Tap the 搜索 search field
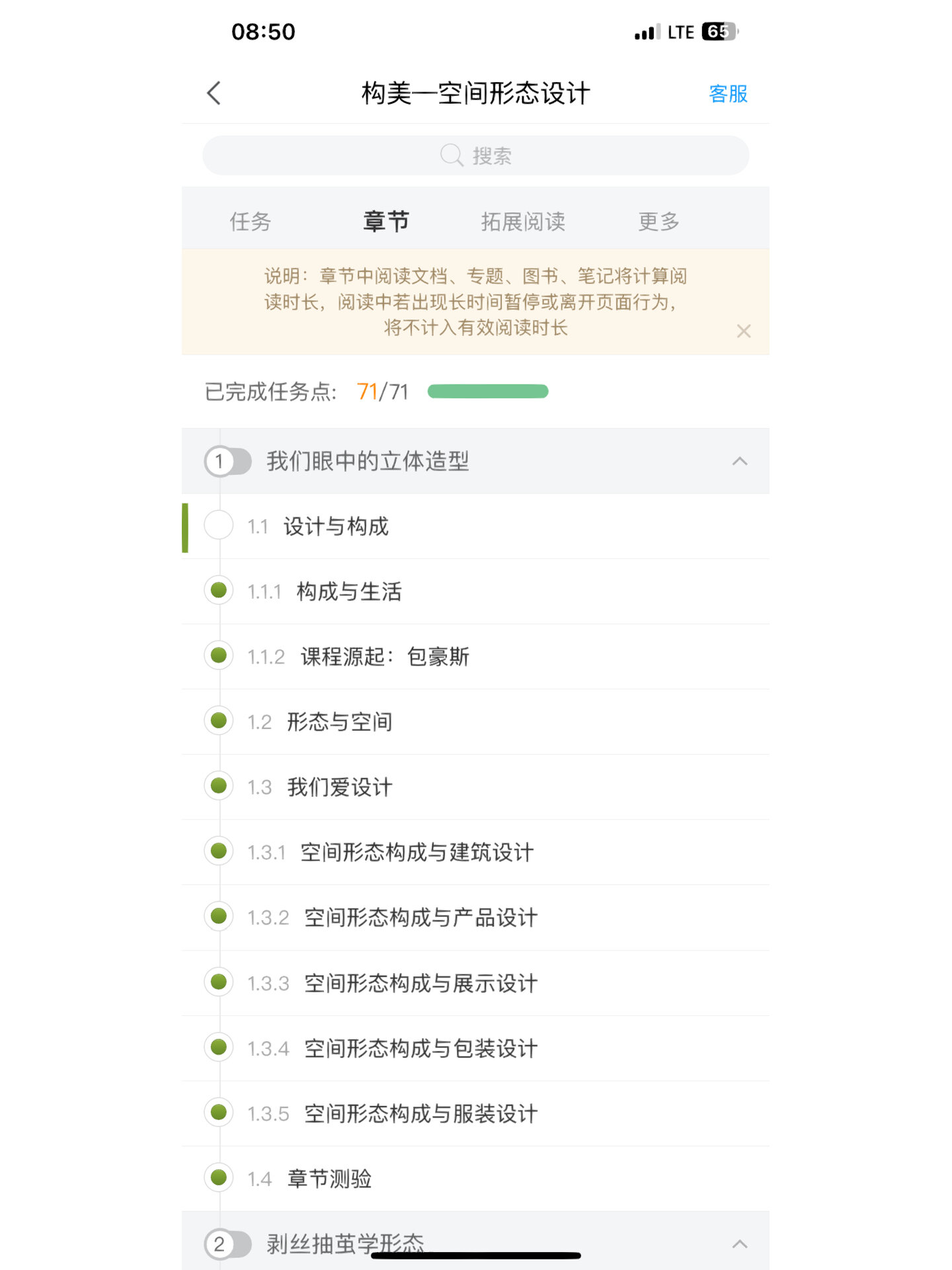The height and width of the screenshot is (1270, 952). click(475, 155)
